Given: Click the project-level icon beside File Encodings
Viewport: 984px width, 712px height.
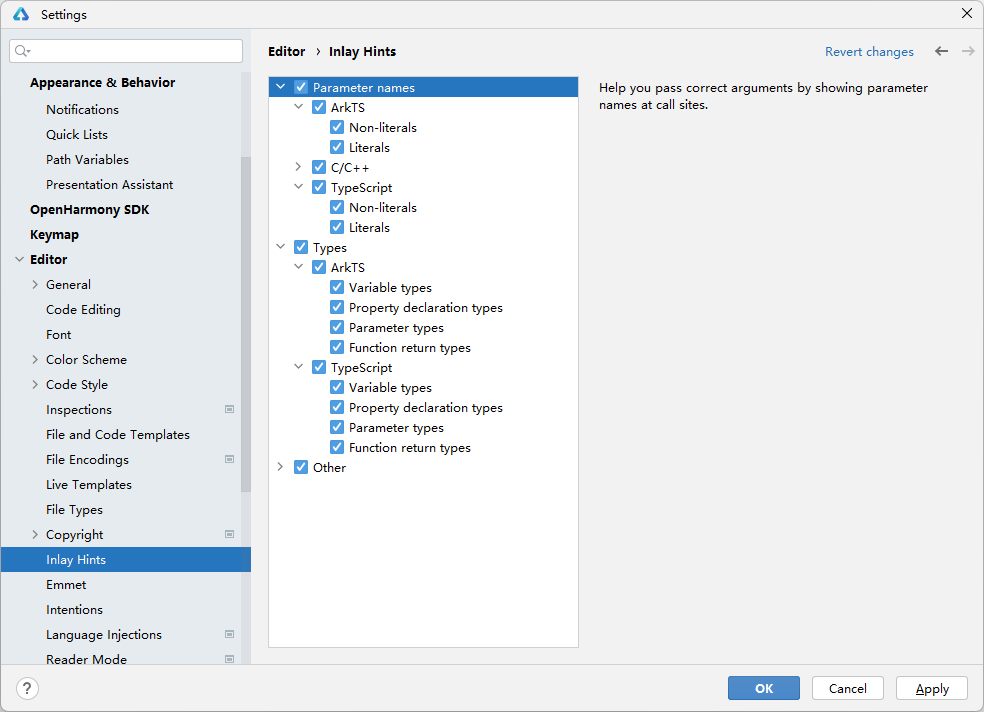Looking at the screenshot, I should pyautogui.click(x=229, y=459).
